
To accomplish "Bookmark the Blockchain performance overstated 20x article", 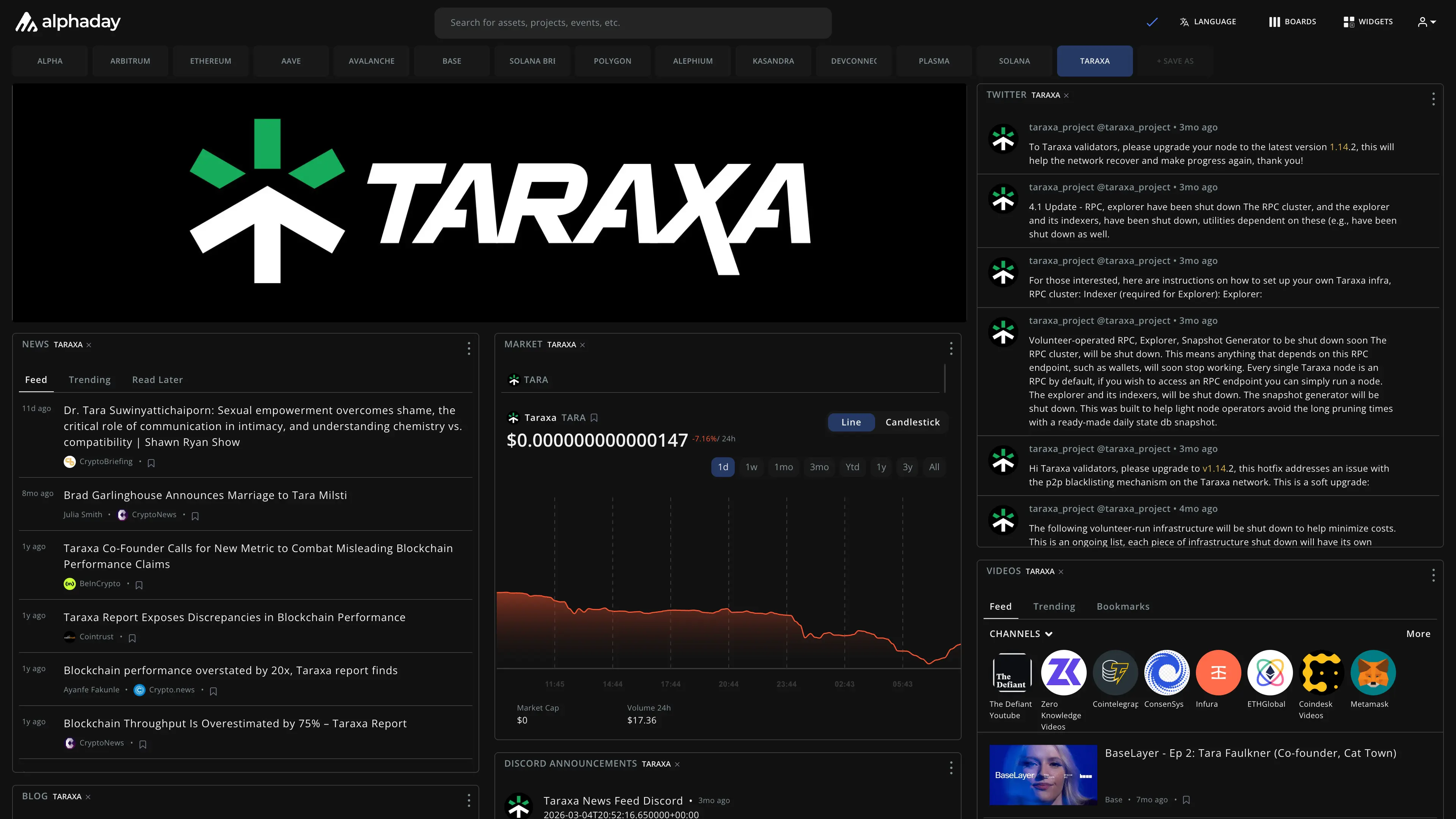I will (213, 691).
